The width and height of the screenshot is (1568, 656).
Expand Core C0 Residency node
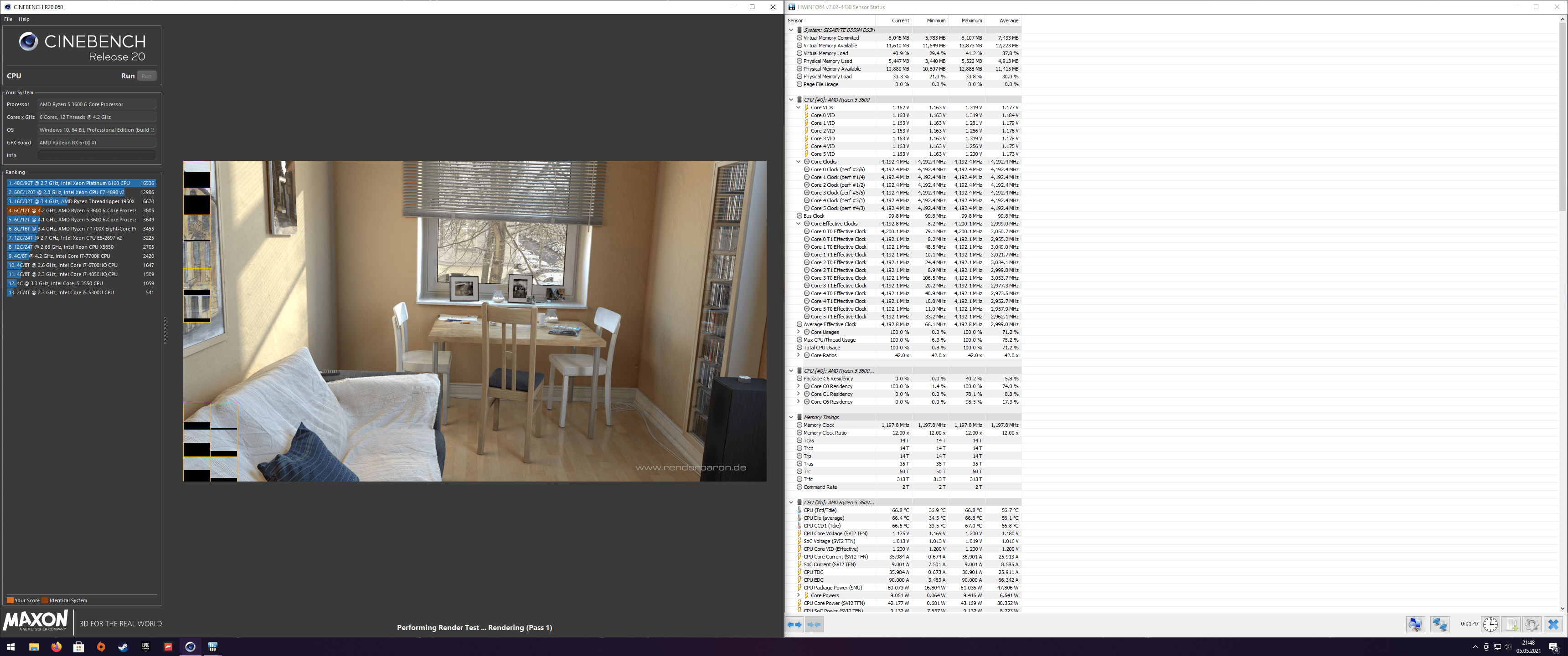799,386
